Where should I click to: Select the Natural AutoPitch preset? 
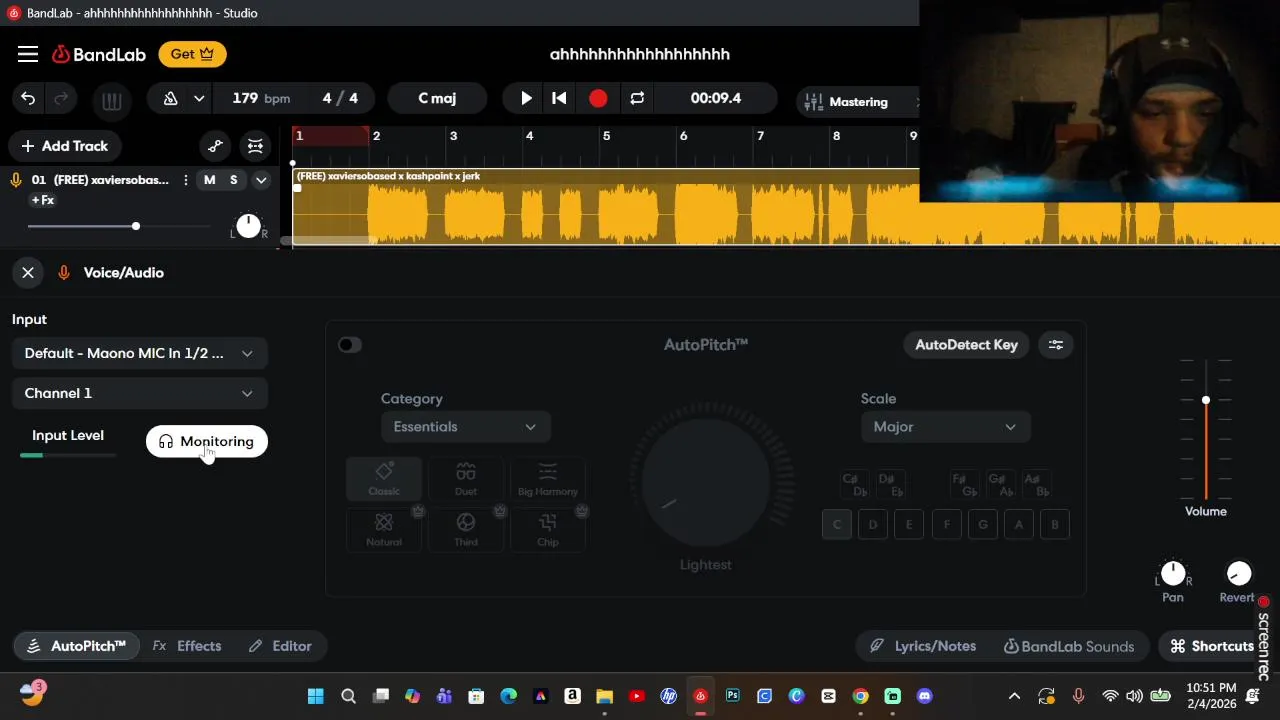click(x=384, y=530)
